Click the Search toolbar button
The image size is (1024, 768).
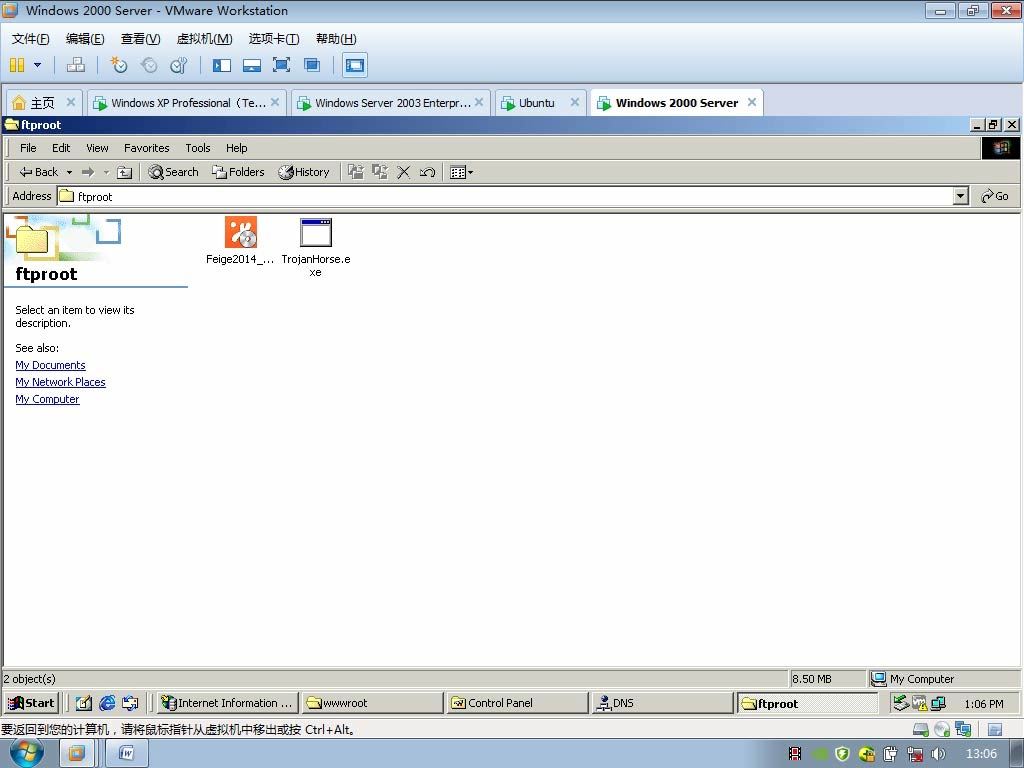click(173, 172)
